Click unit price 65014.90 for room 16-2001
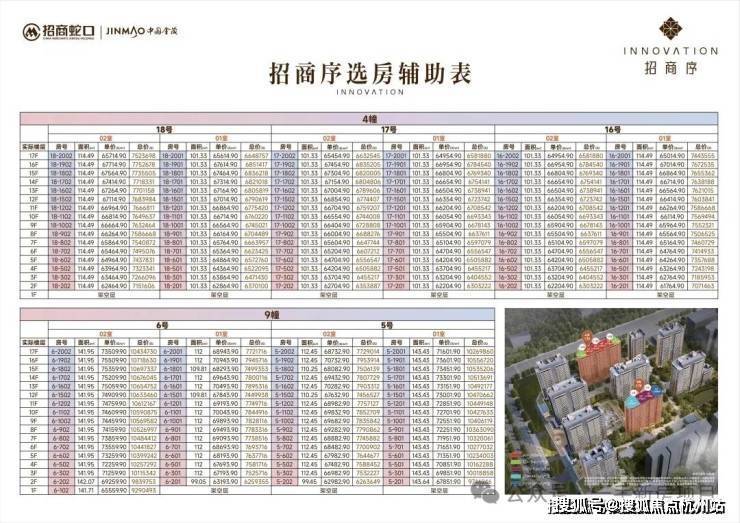The image size is (740, 523). (672, 155)
